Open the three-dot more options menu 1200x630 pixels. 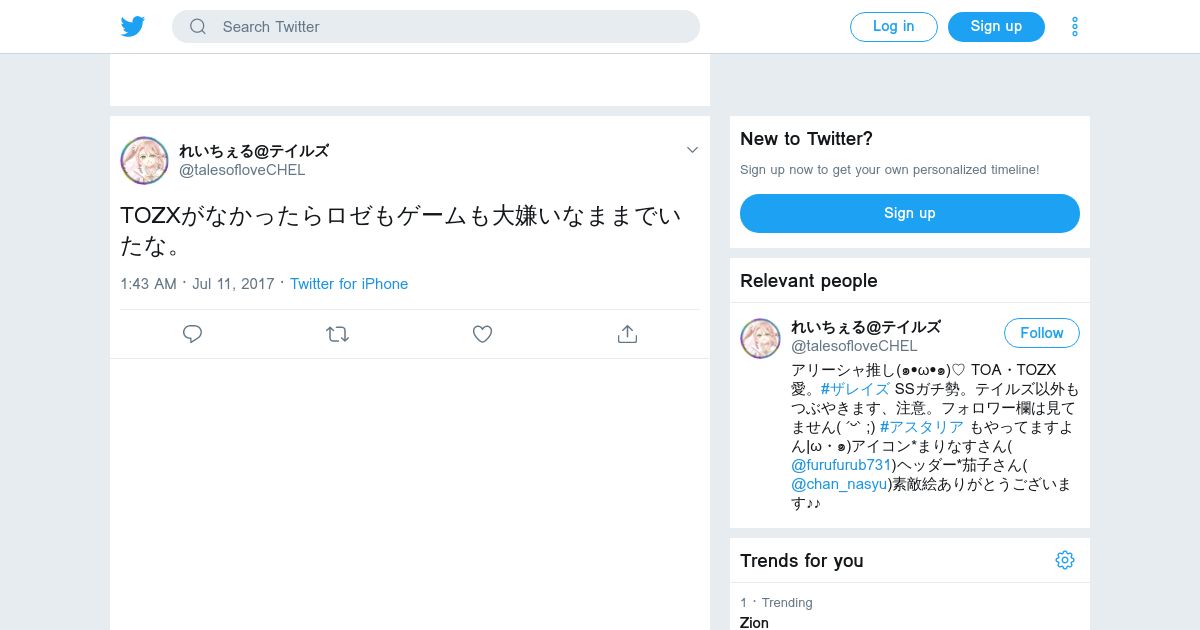click(x=1074, y=27)
